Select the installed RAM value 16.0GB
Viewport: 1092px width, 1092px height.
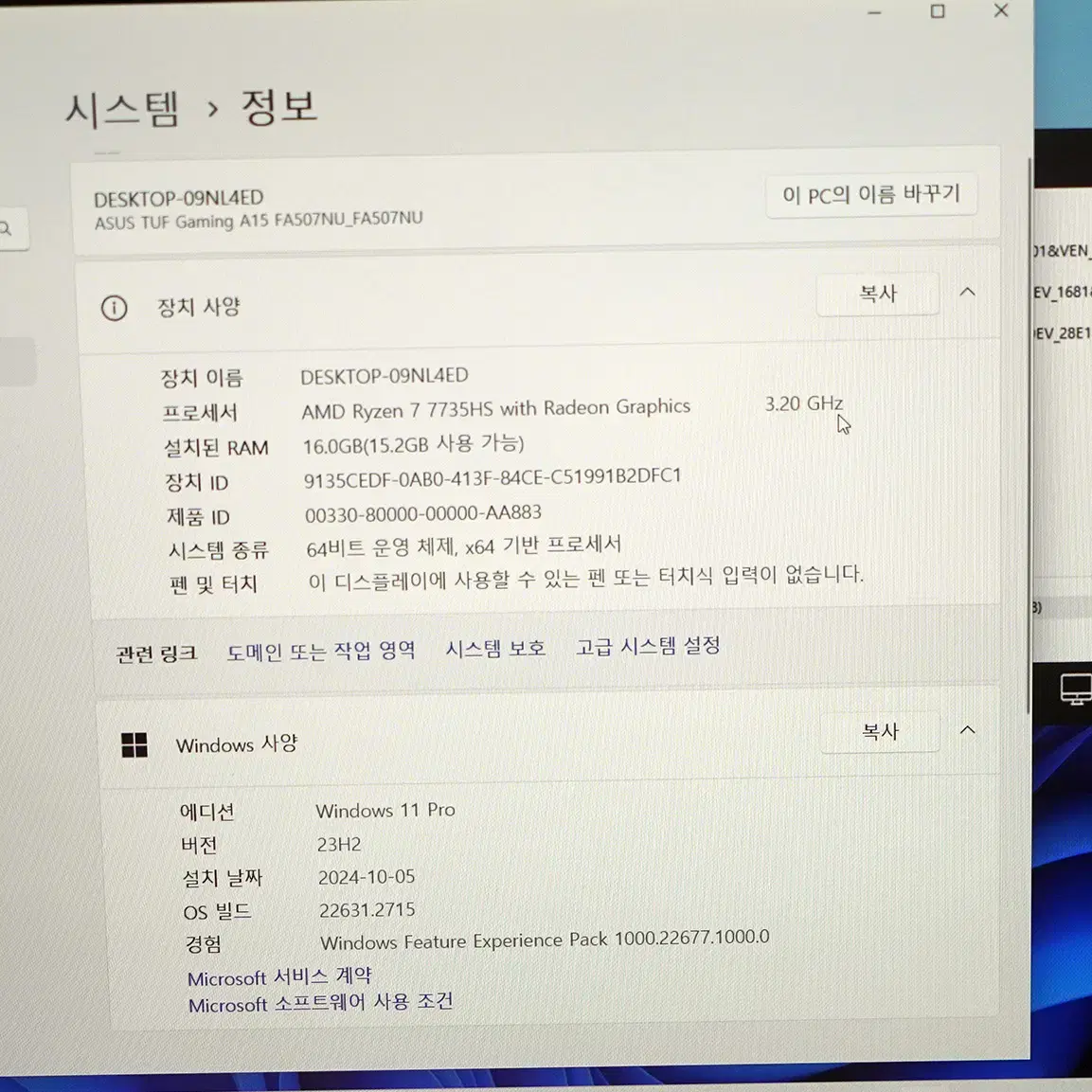click(332, 446)
